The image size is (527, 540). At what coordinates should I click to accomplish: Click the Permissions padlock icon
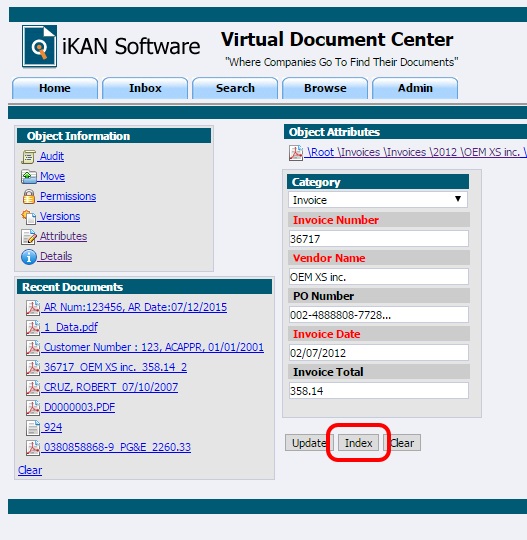pos(29,197)
